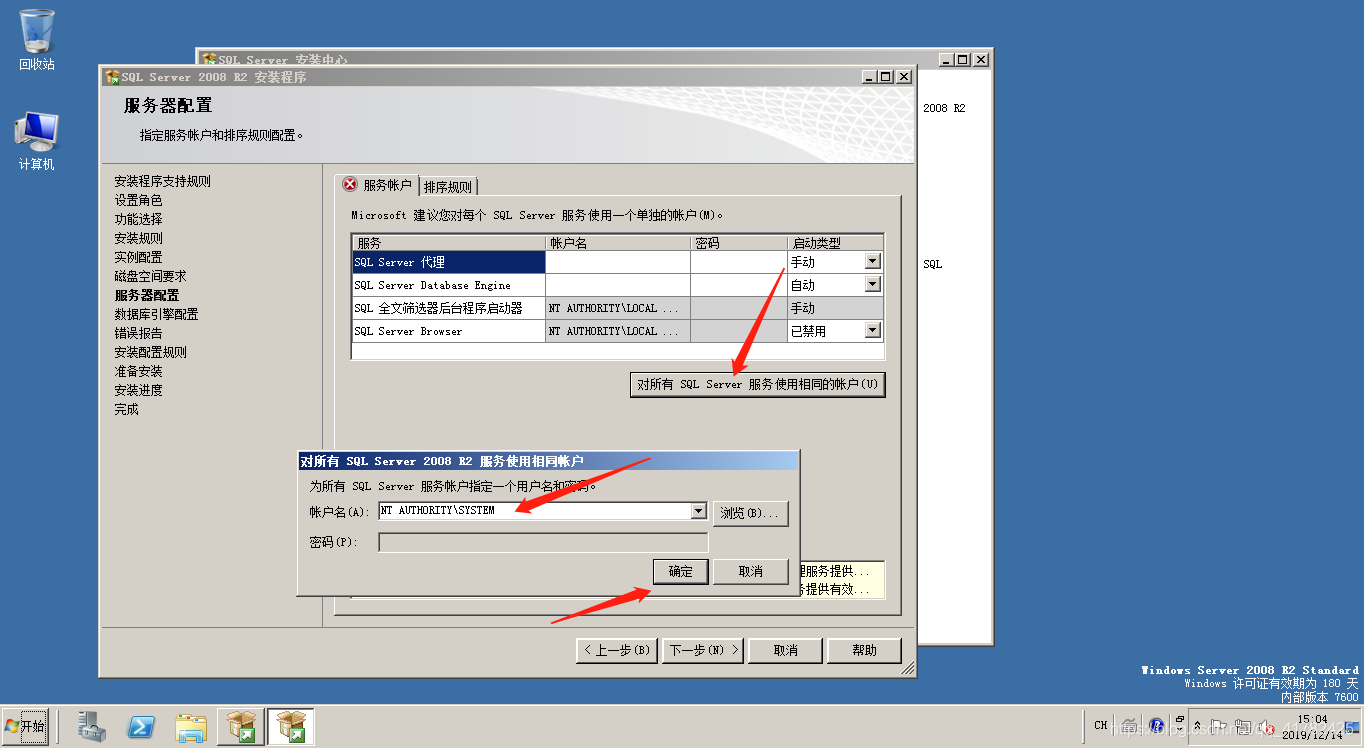This screenshot has width=1364, height=748.
Task: Click the SQL Server 安装中心 window title icon
Action: coord(210,60)
